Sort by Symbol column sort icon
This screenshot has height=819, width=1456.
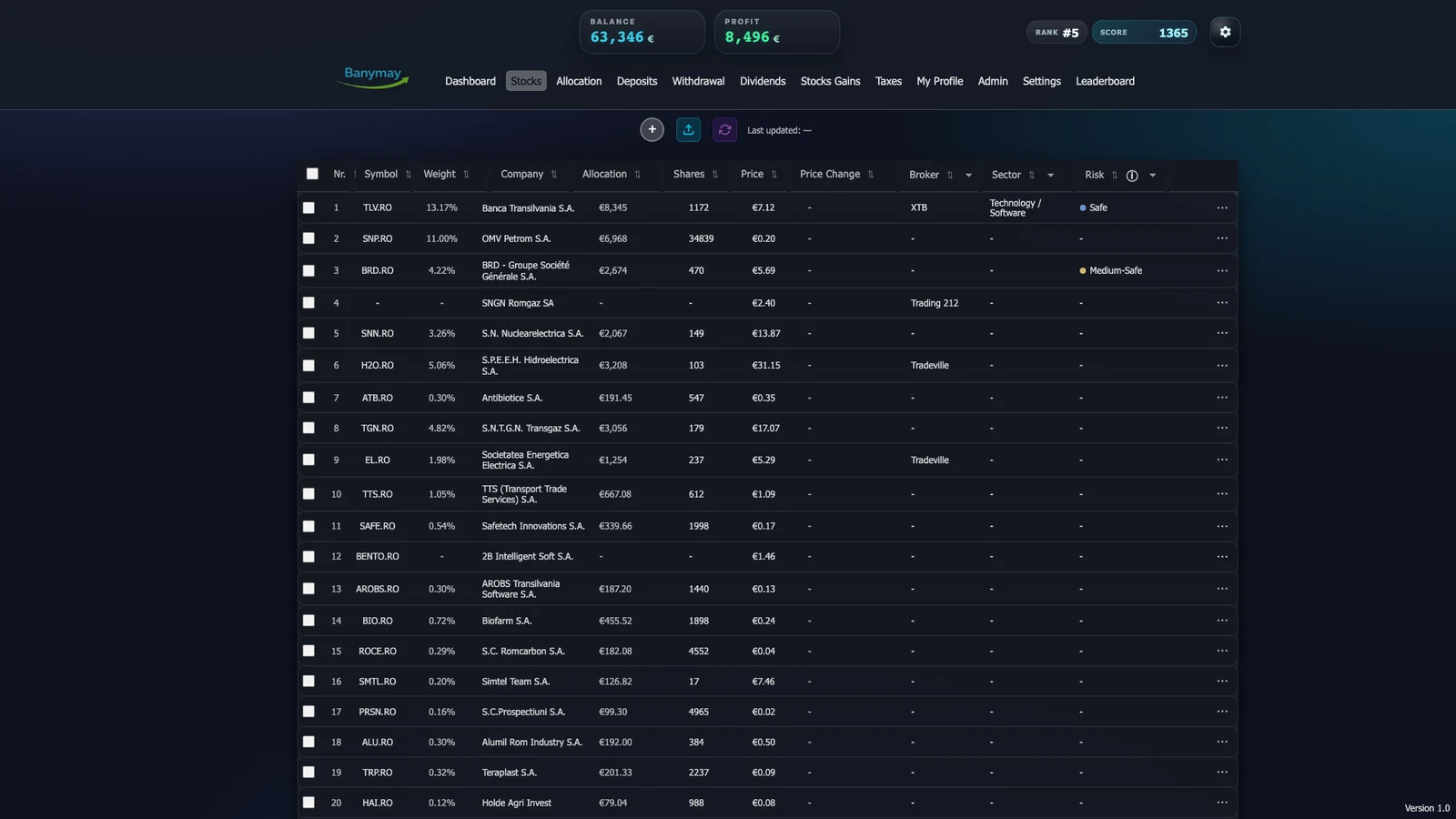click(x=409, y=175)
